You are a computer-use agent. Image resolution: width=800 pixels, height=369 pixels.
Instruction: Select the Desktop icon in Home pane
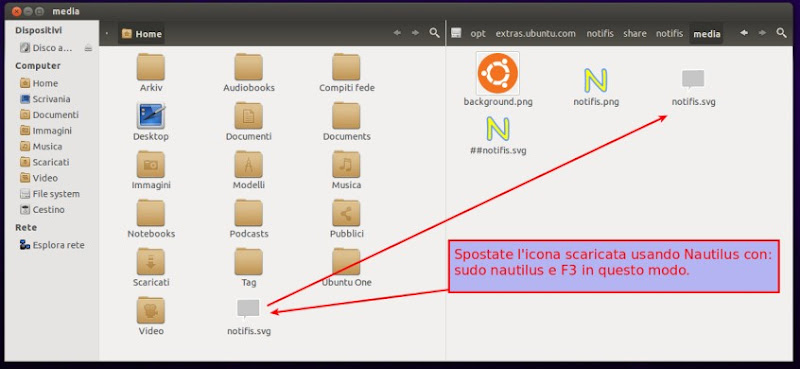click(151, 122)
